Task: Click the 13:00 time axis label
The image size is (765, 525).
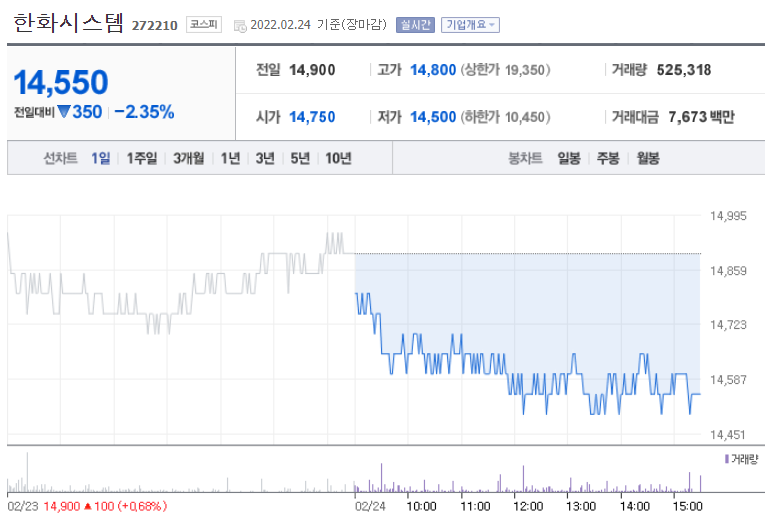Action: click(x=581, y=506)
